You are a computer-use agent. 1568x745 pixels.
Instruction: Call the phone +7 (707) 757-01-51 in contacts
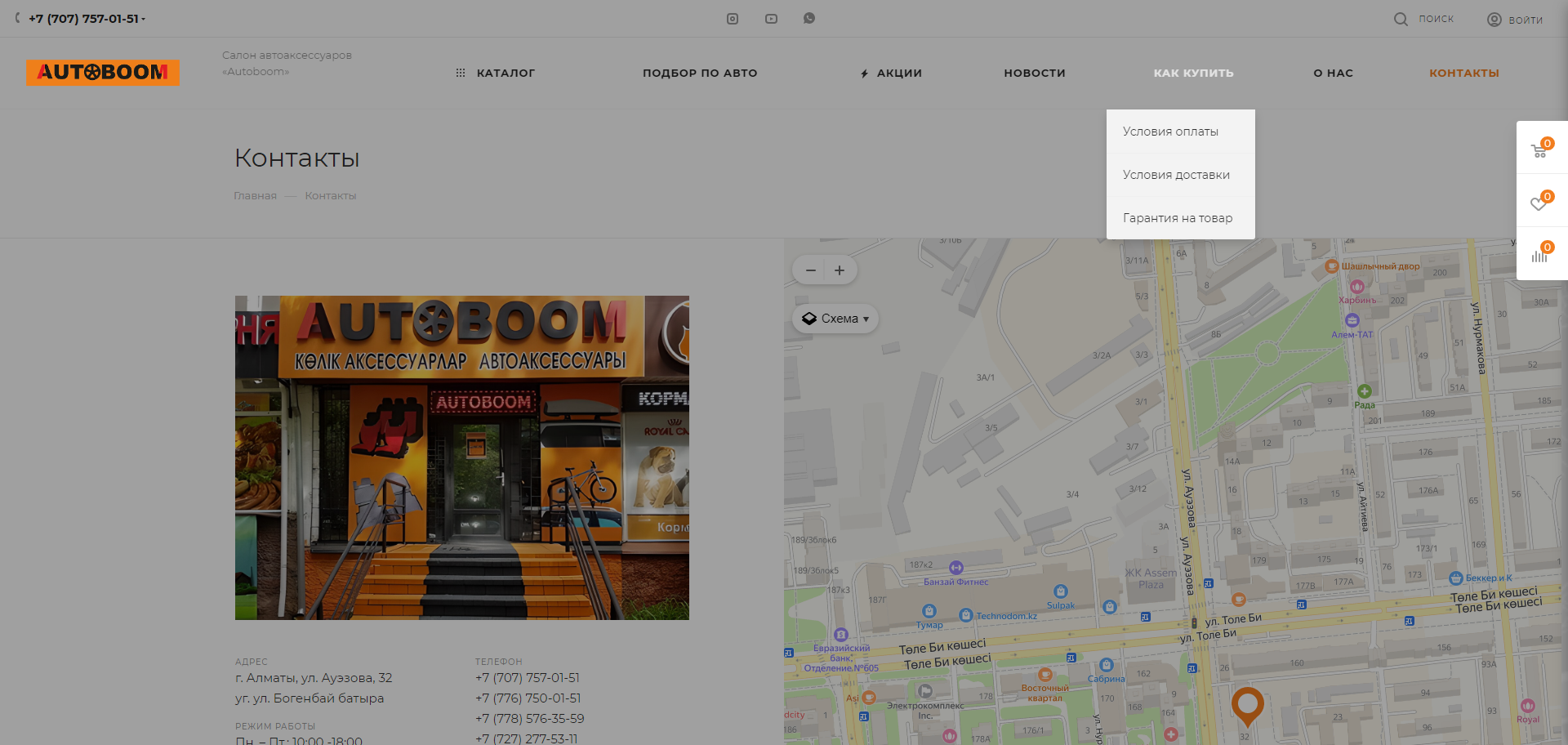pos(528,678)
